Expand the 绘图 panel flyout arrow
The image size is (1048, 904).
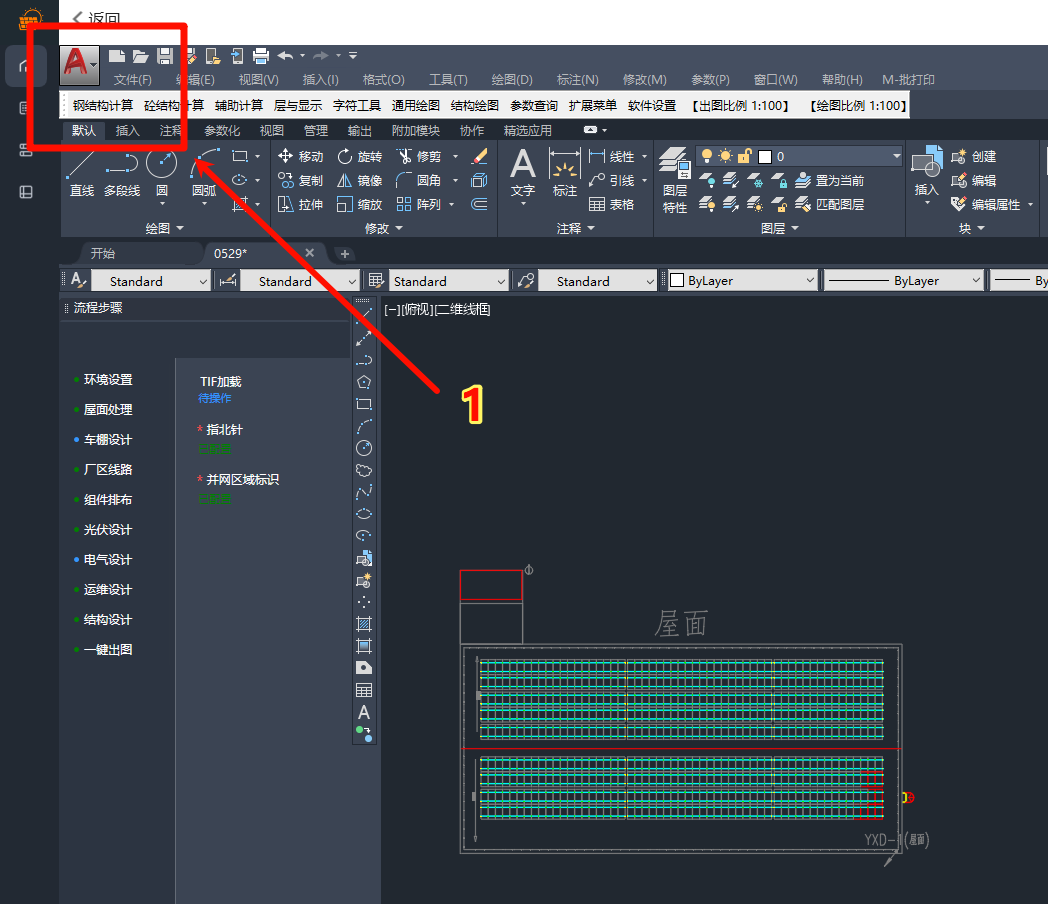(x=180, y=229)
